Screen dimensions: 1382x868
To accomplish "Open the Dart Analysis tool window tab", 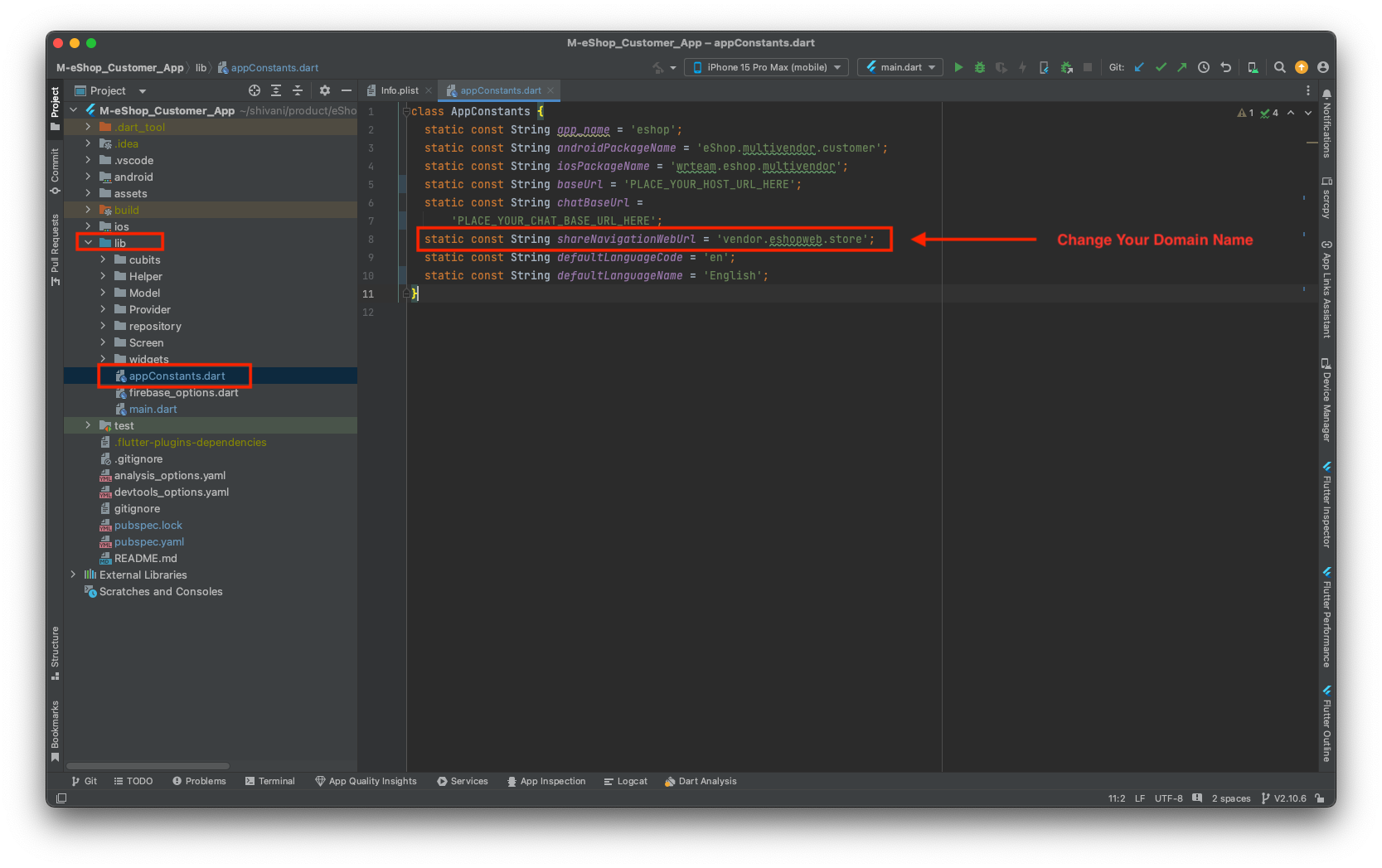I will pyautogui.click(x=700, y=781).
